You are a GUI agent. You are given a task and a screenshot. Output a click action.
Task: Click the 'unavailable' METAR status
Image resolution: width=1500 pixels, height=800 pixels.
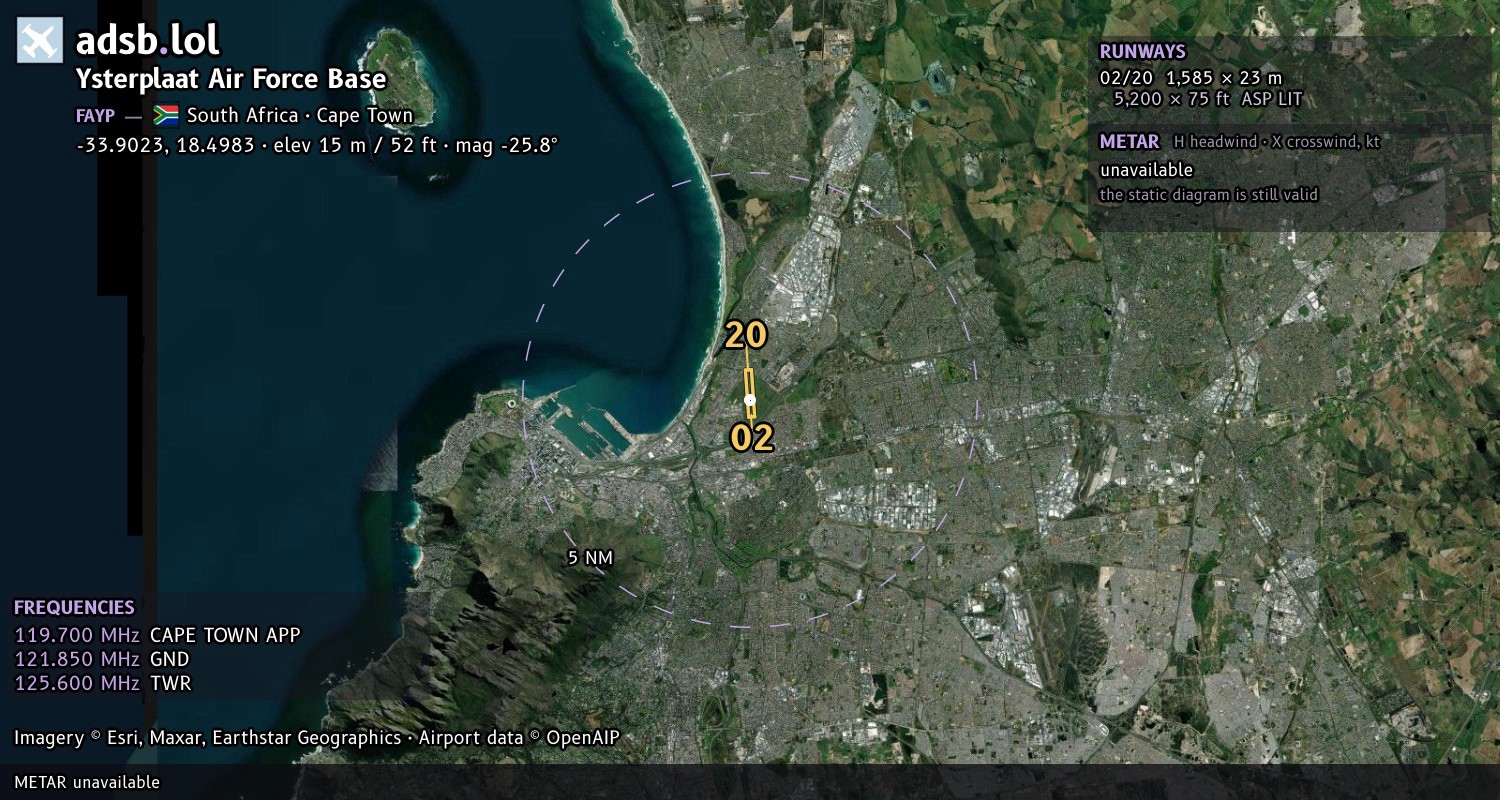pyautogui.click(x=1146, y=170)
